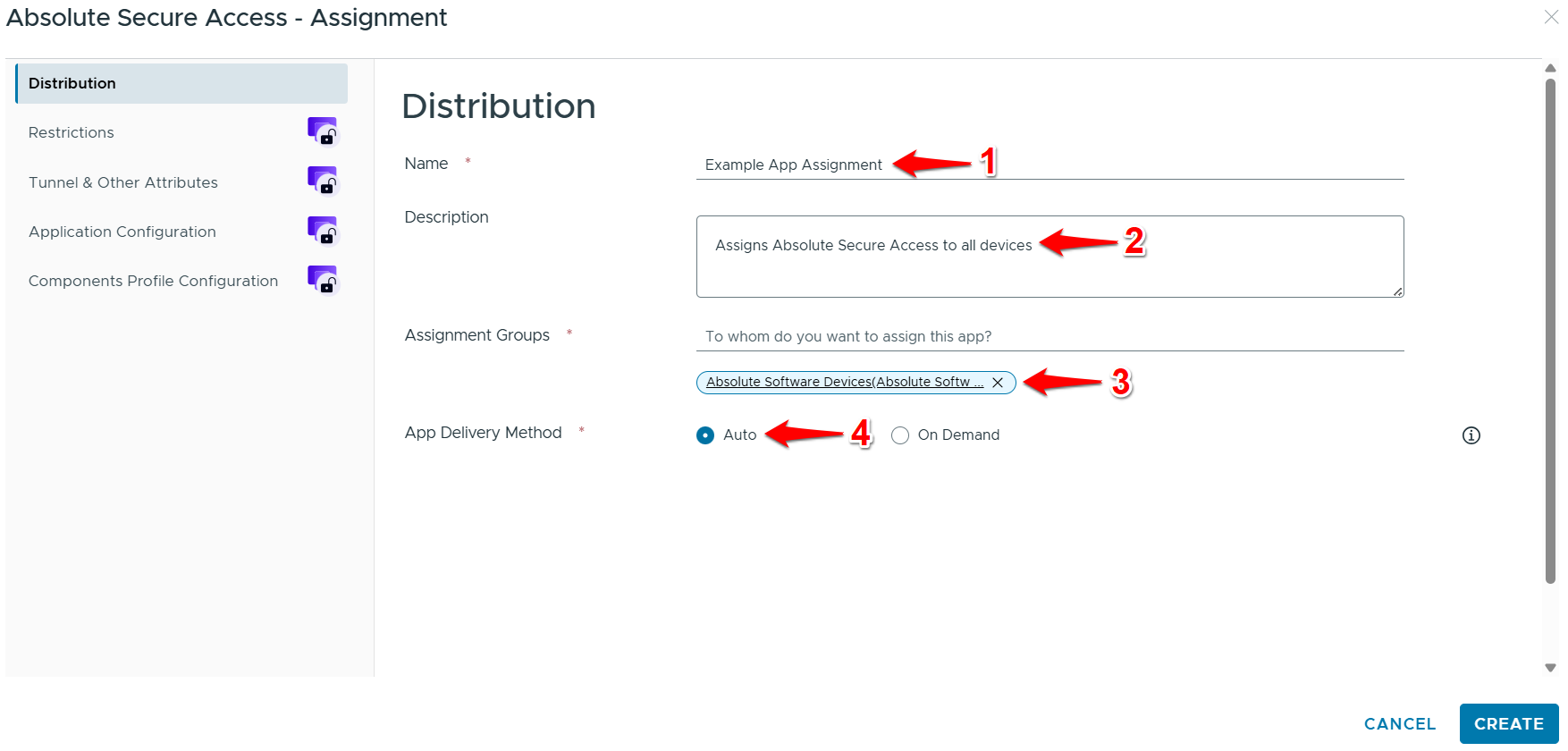Click the lock icon beside Application Configuration

[323, 231]
